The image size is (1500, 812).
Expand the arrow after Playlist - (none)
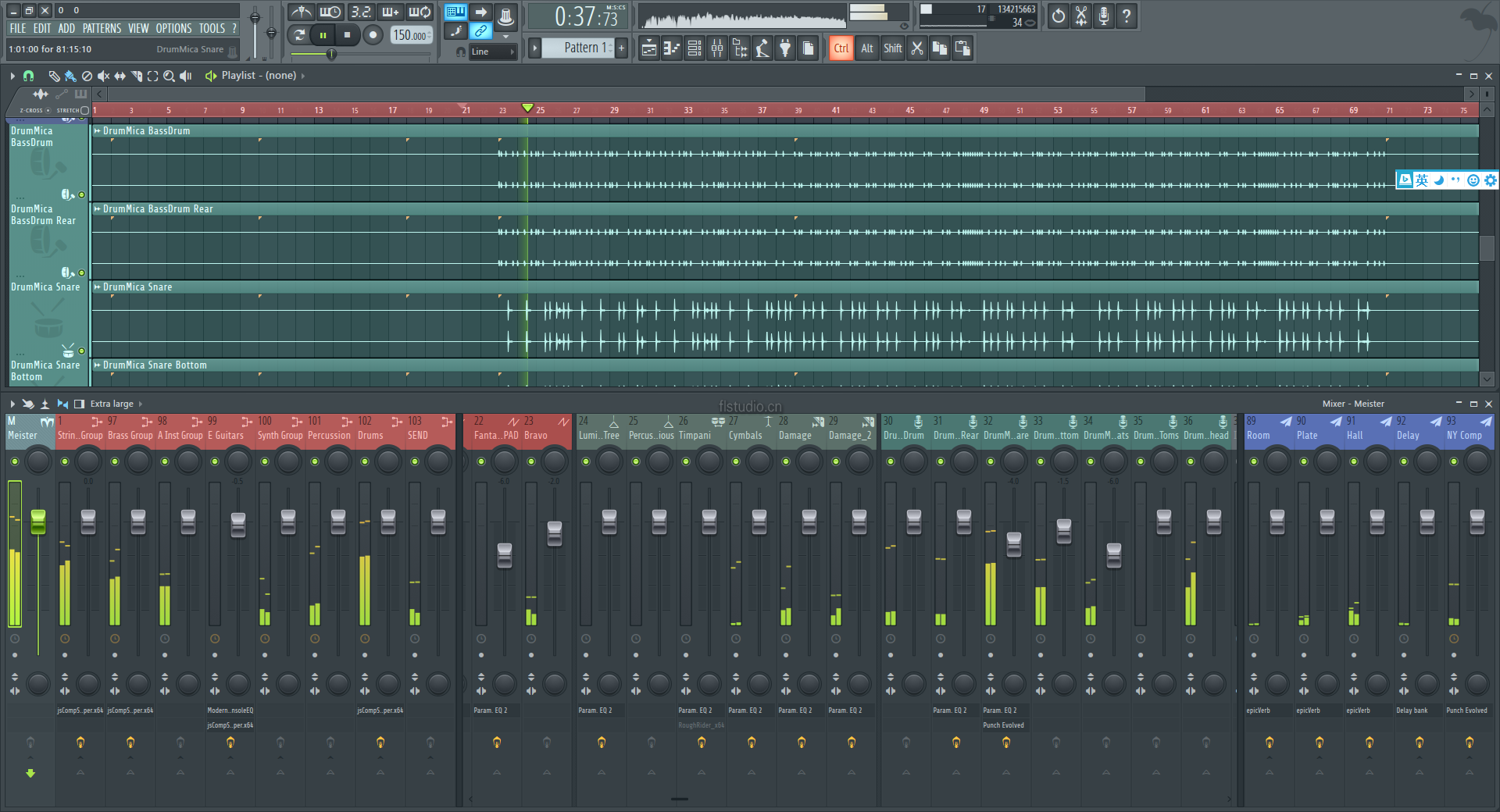pos(303,76)
